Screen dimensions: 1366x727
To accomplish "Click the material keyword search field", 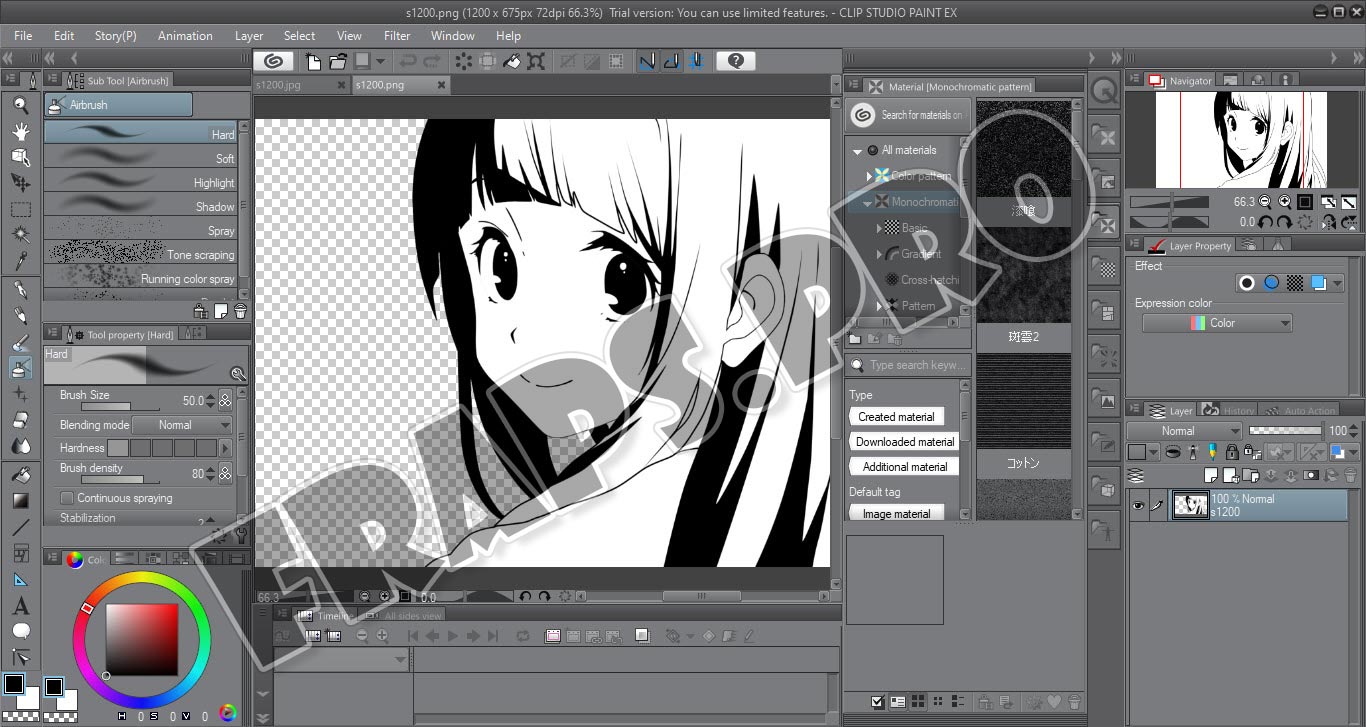I will point(909,365).
